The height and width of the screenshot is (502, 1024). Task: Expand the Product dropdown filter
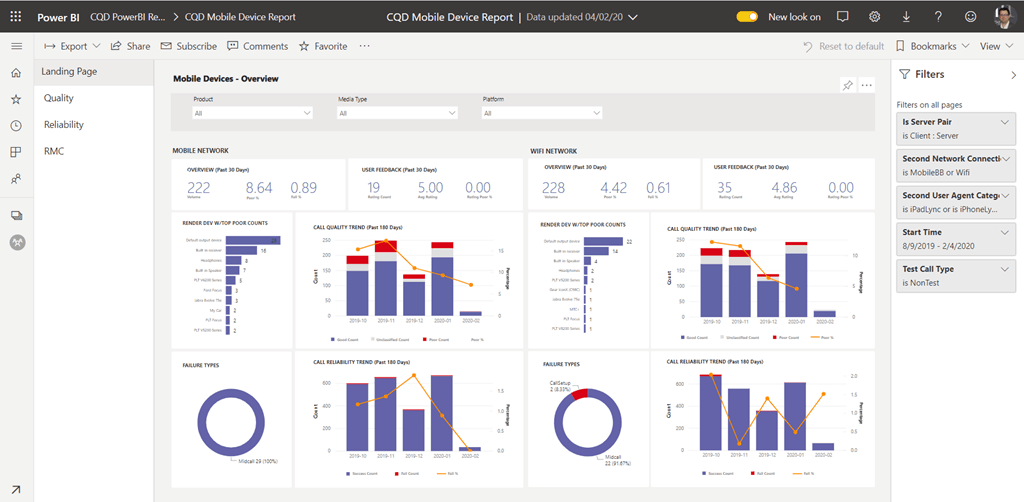coord(253,113)
